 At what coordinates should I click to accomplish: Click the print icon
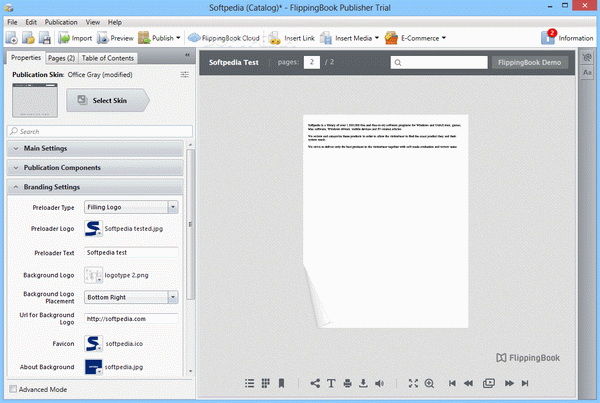pyautogui.click(x=347, y=383)
